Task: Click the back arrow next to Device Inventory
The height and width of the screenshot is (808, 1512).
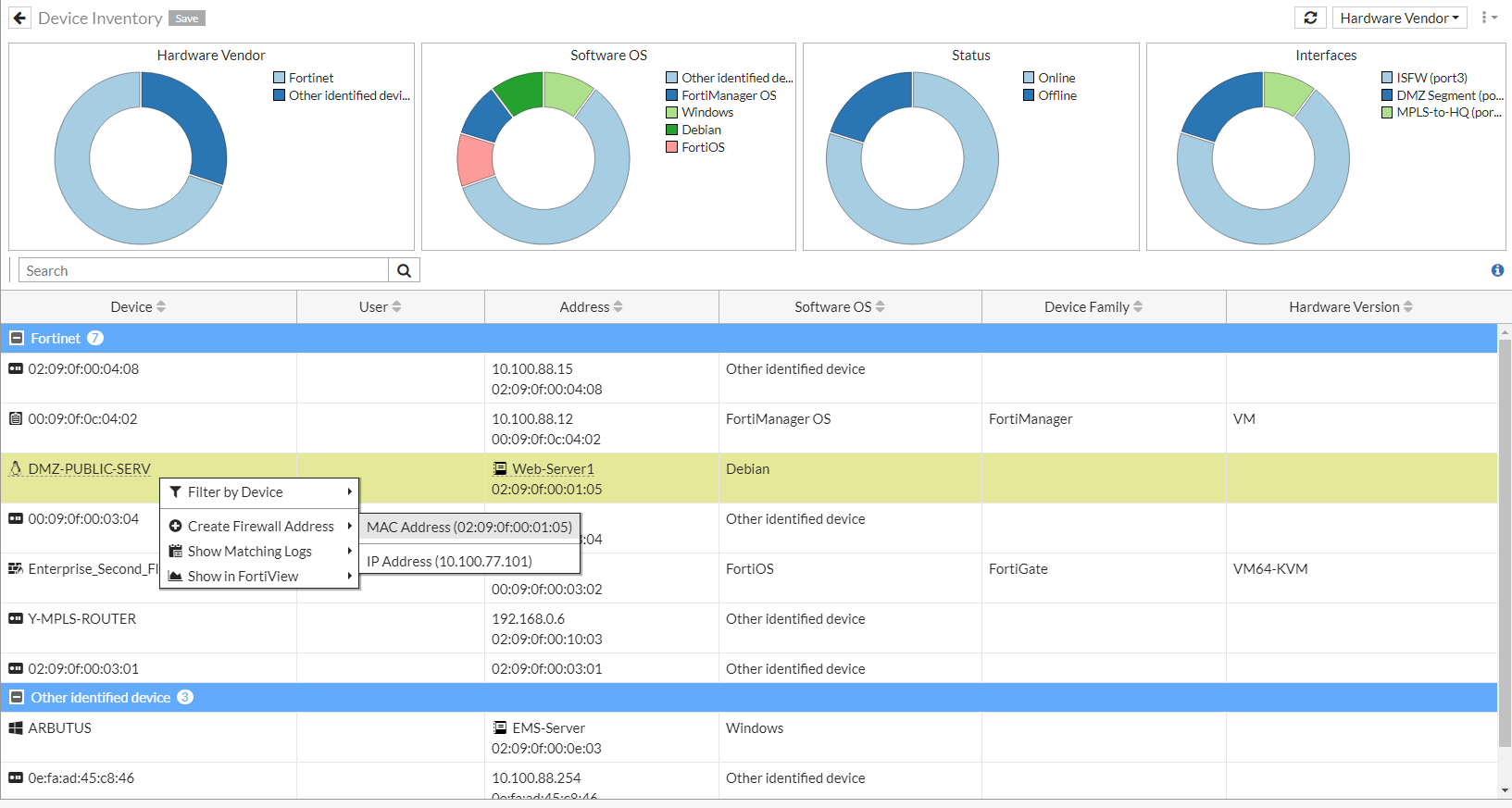Action: point(19,18)
